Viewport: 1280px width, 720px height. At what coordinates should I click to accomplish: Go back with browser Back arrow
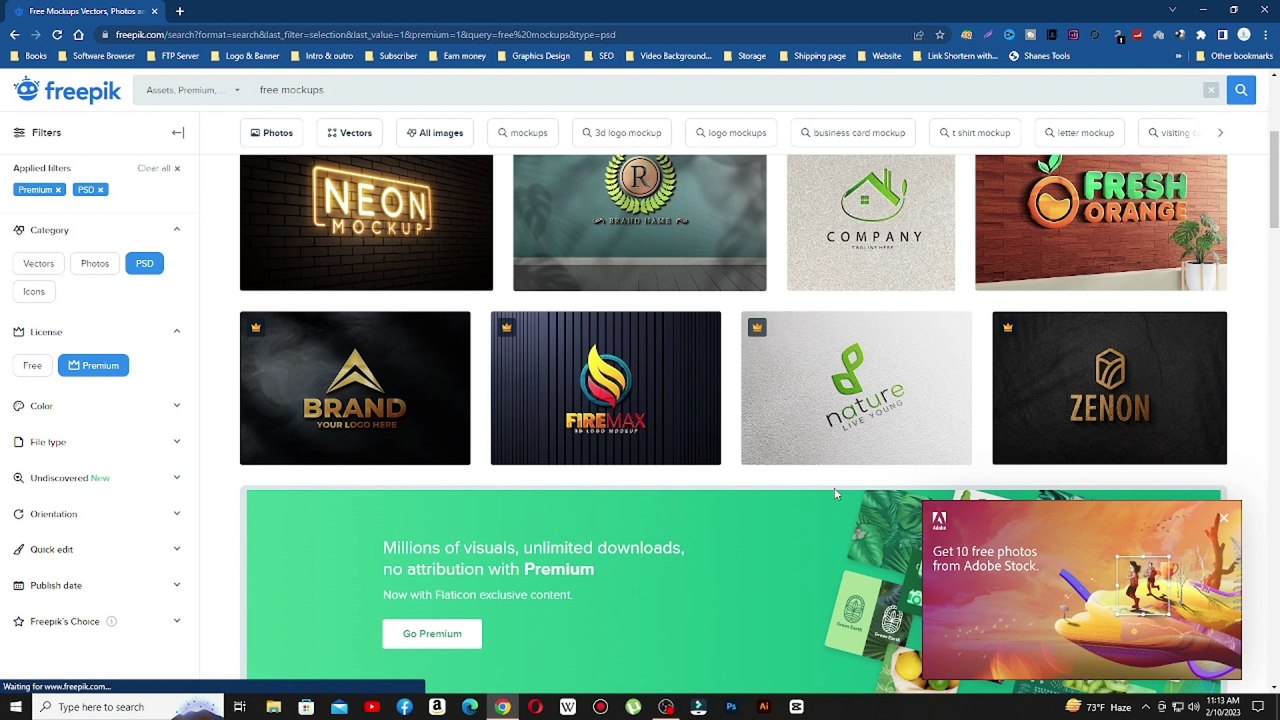click(x=14, y=34)
